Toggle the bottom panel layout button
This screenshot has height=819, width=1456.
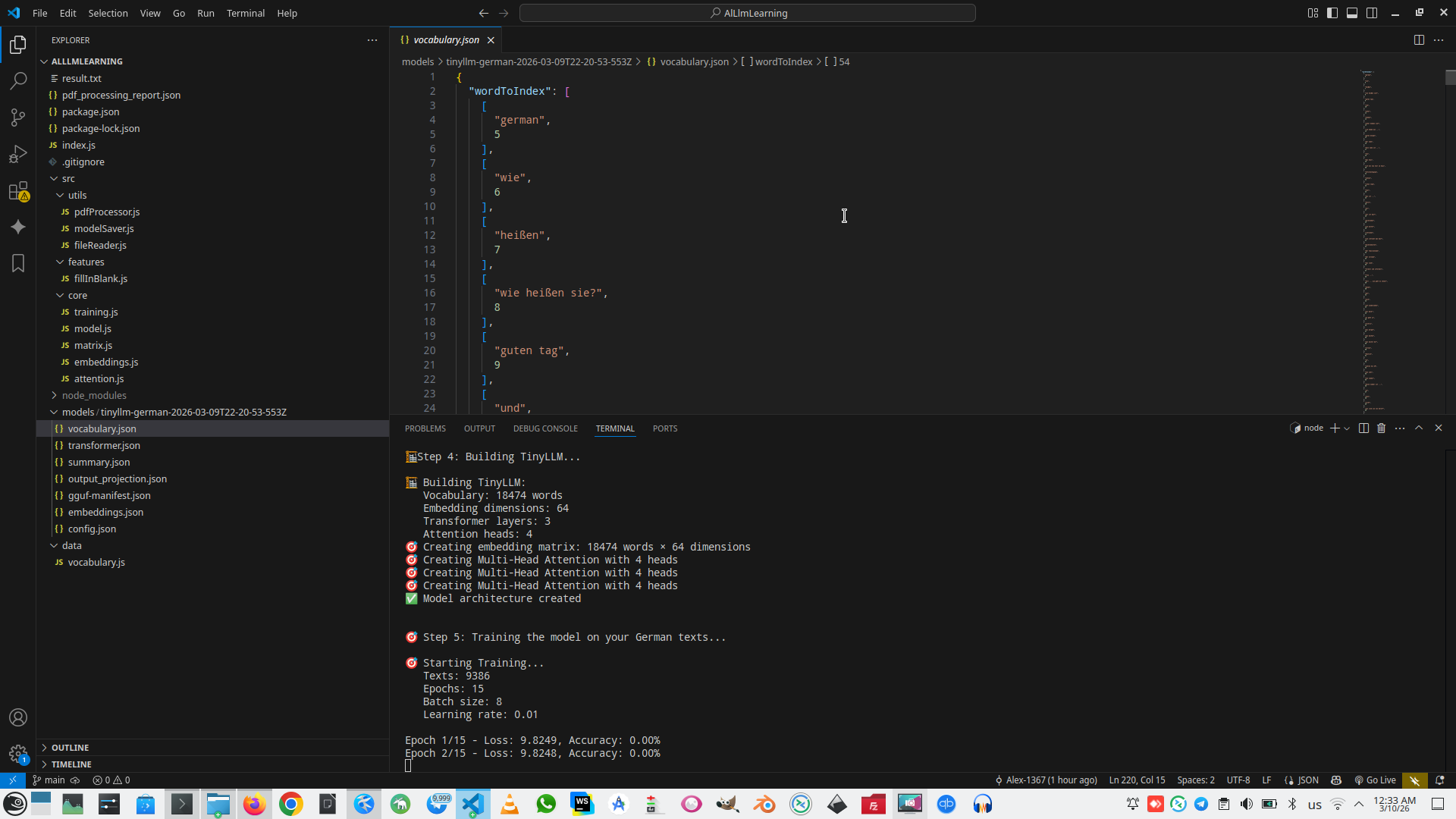click(x=1352, y=13)
